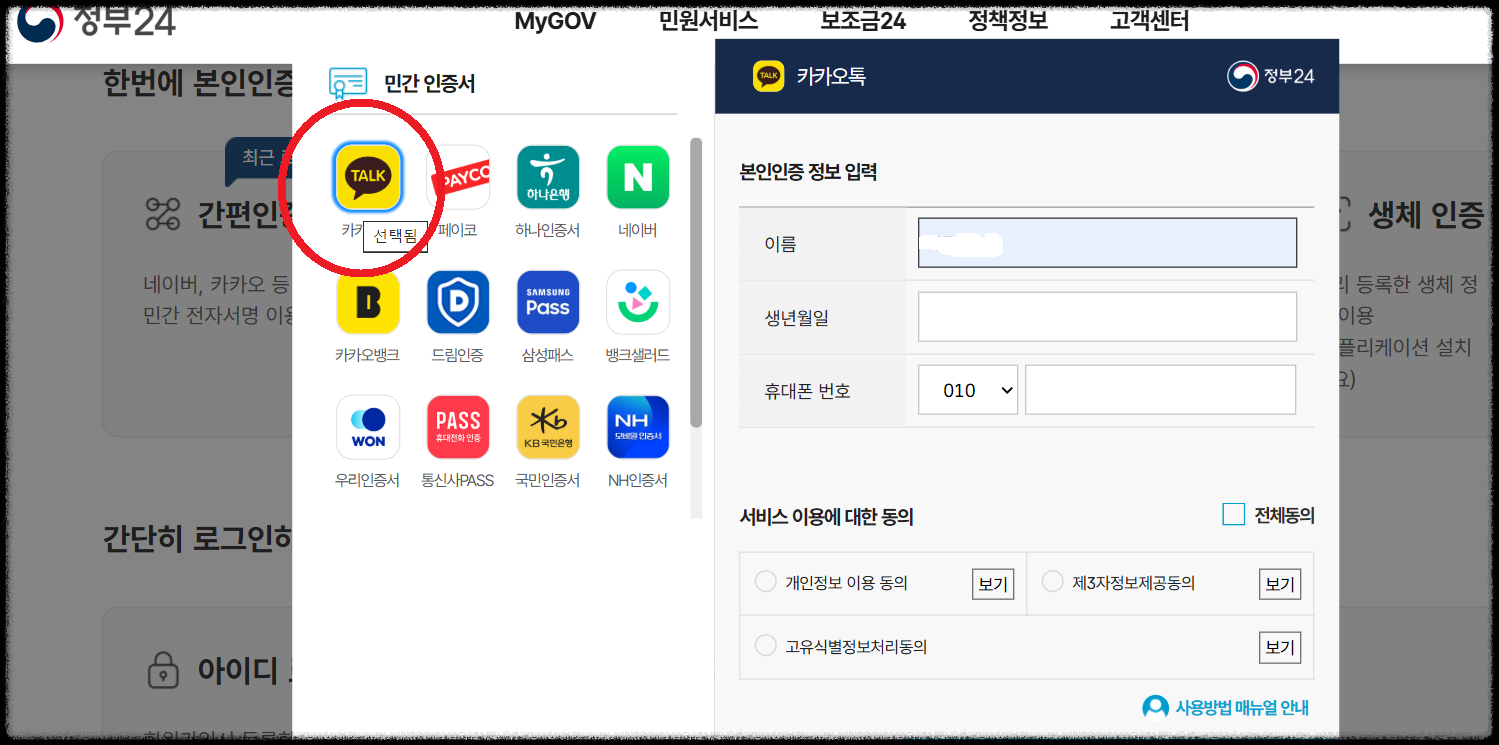Open the 보조금24 menu
The width and height of the screenshot is (1499, 745).
coord(863,20)
